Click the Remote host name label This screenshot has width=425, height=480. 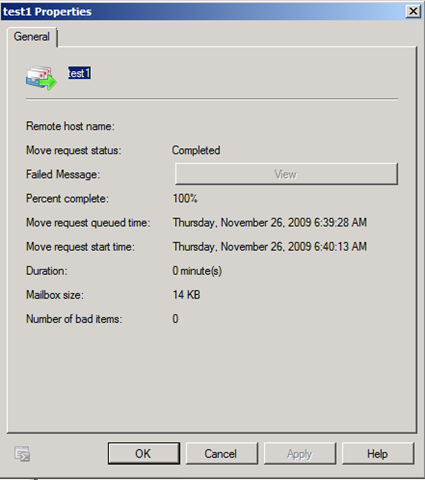[70, 126]
